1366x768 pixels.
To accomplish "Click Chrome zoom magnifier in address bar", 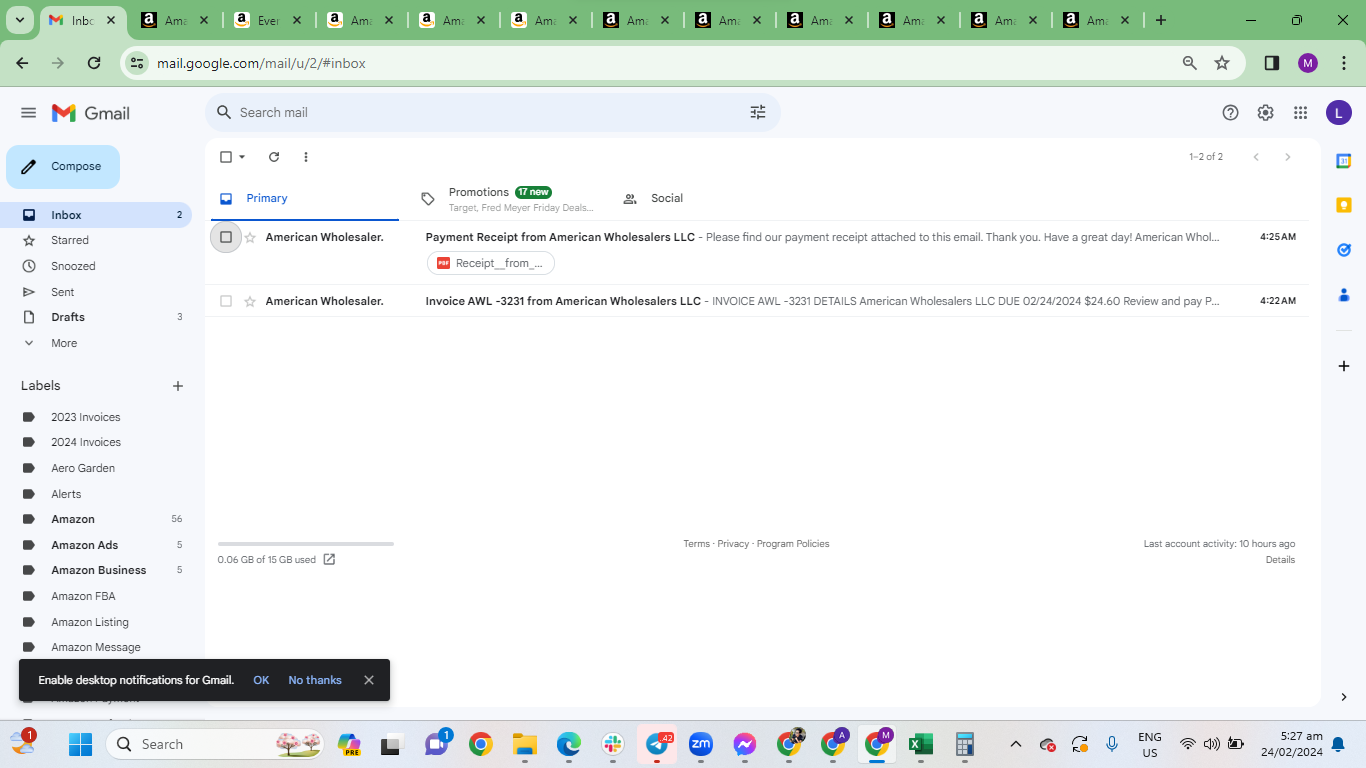I will point(1190,63).
